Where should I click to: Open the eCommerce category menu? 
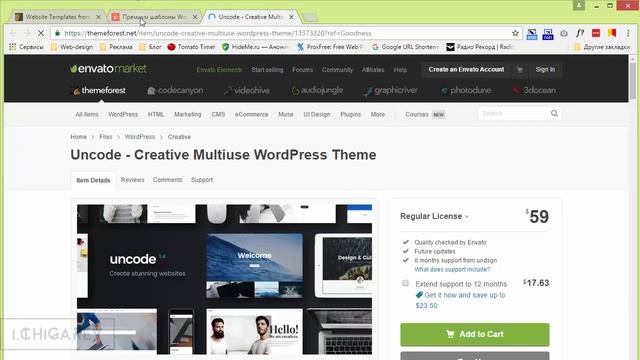[x=251, y=114]
